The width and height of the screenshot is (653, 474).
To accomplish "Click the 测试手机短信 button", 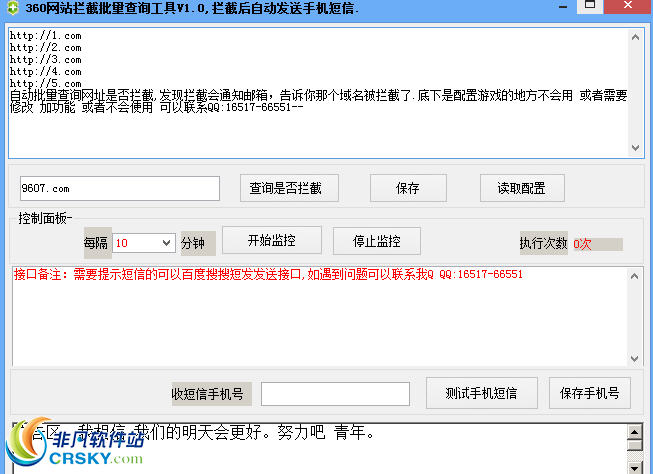I will (481, 393).
